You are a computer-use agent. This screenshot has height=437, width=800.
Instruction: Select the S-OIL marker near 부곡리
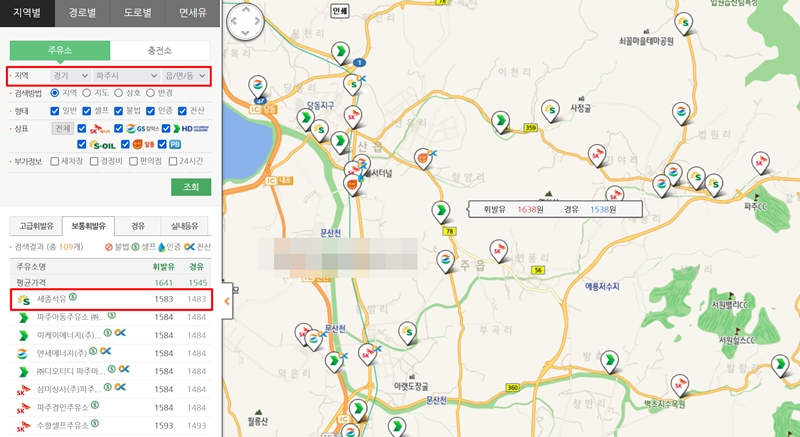(x=407, y=332)
